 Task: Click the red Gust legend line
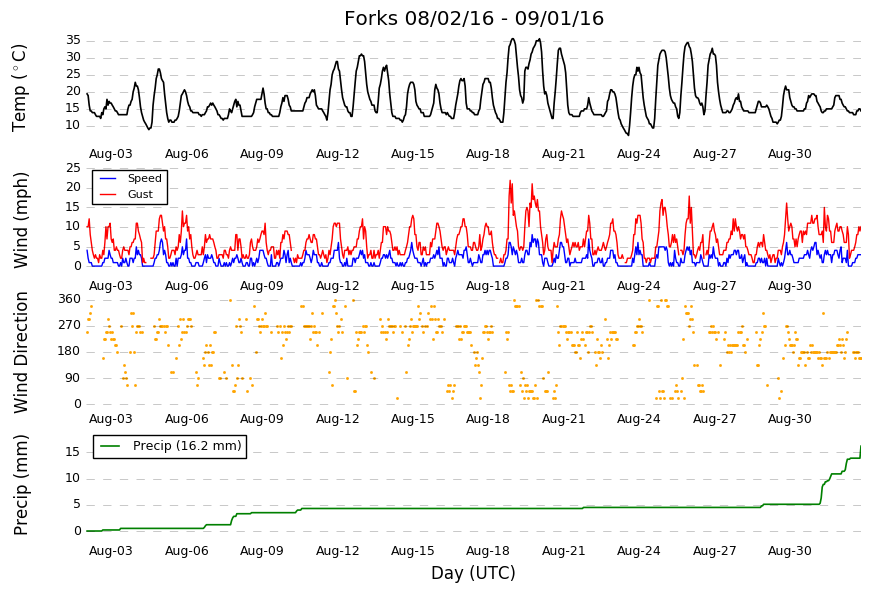(x=108, y=194)
